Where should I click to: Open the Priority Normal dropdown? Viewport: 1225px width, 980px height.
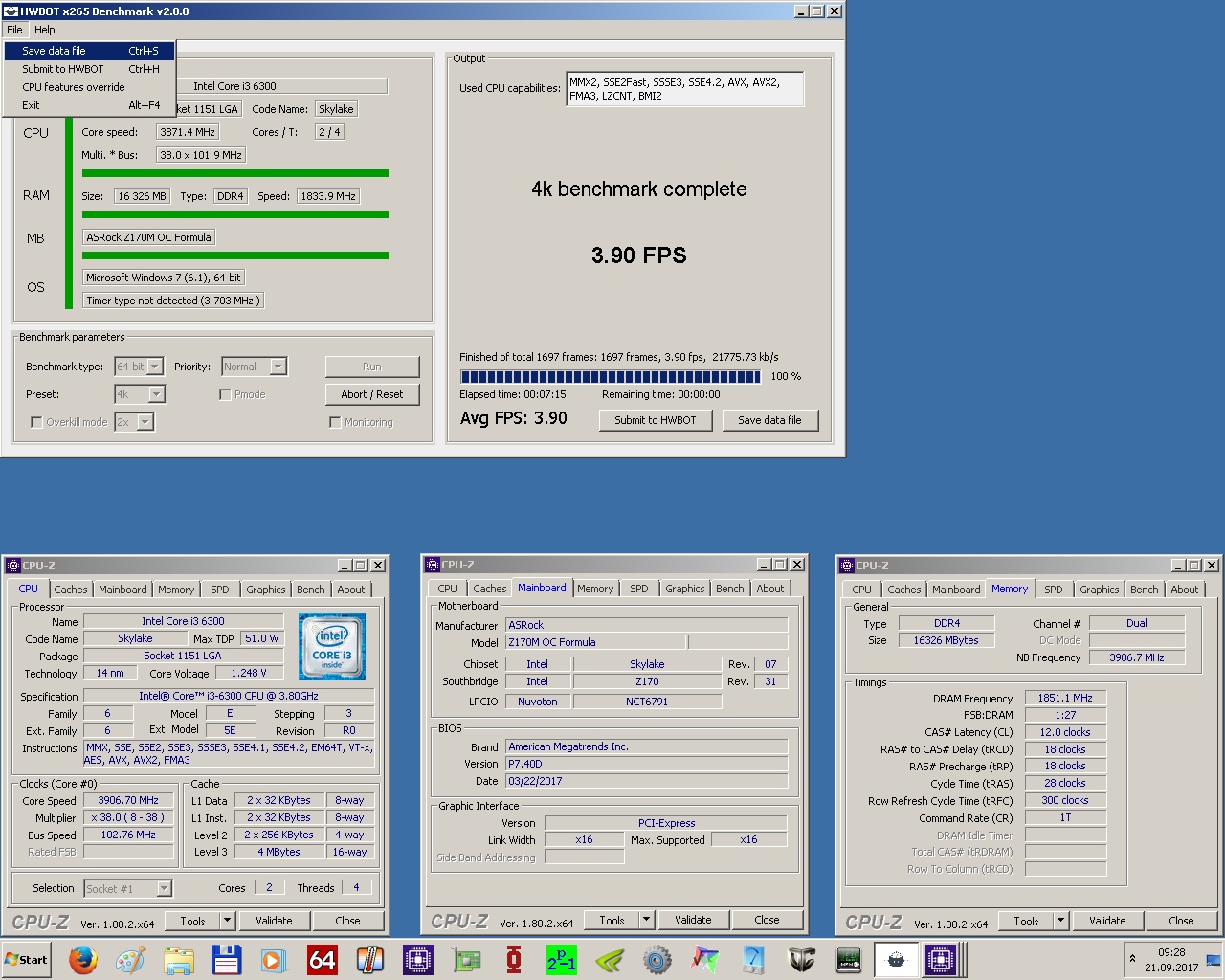[x=254, y=367]
